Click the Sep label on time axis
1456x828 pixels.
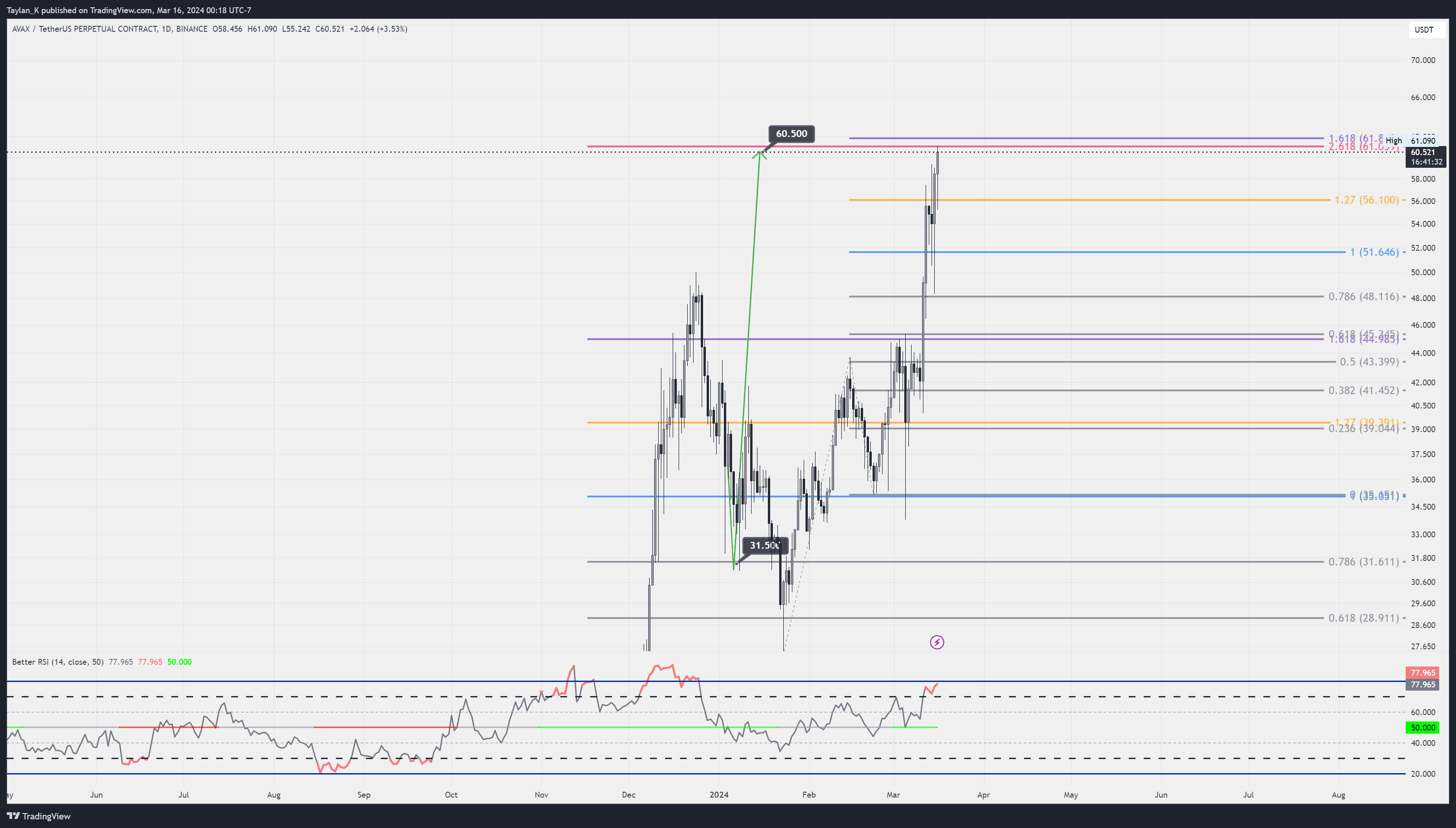pyautogui.click(x=364, y=795)
